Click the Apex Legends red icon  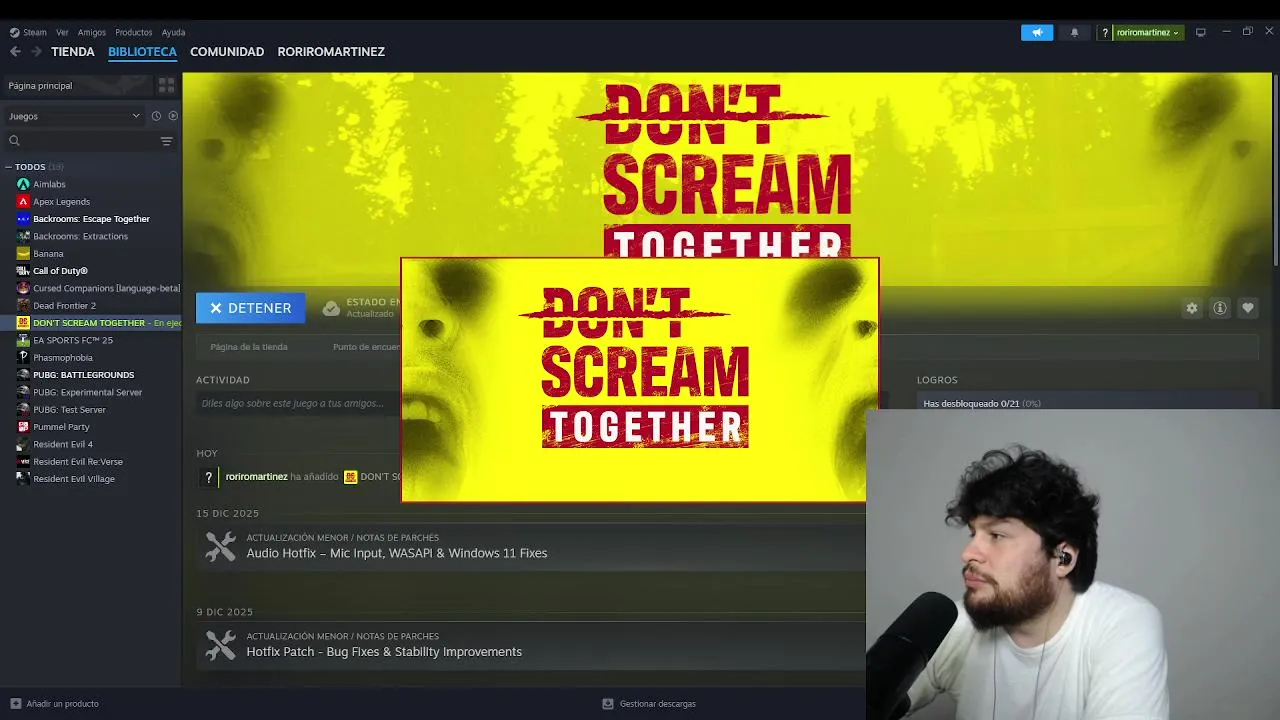23,201
